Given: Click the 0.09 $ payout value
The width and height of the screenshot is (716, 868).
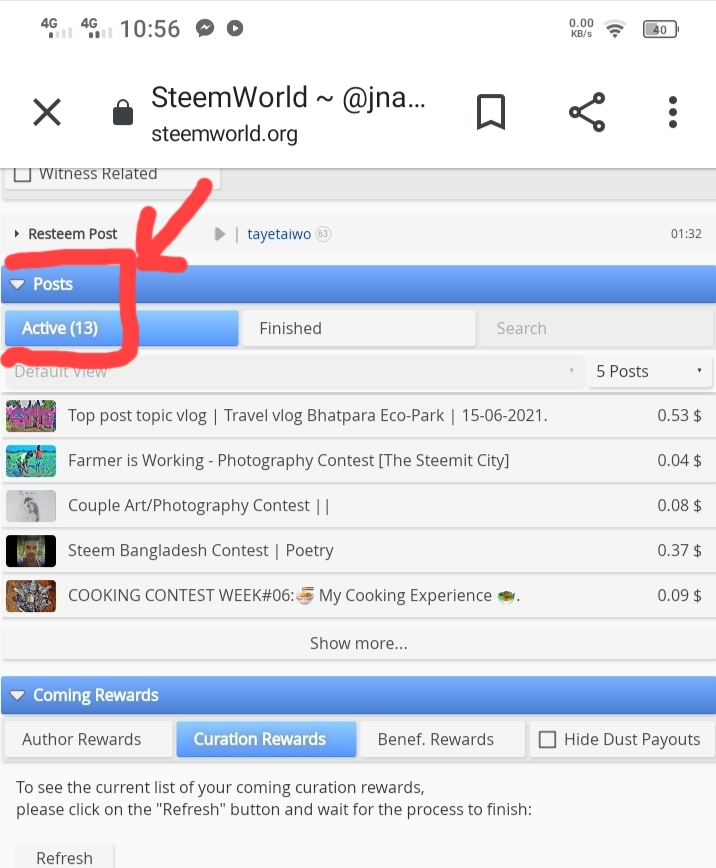Looking at the screenshot, I should coord(679,596).
